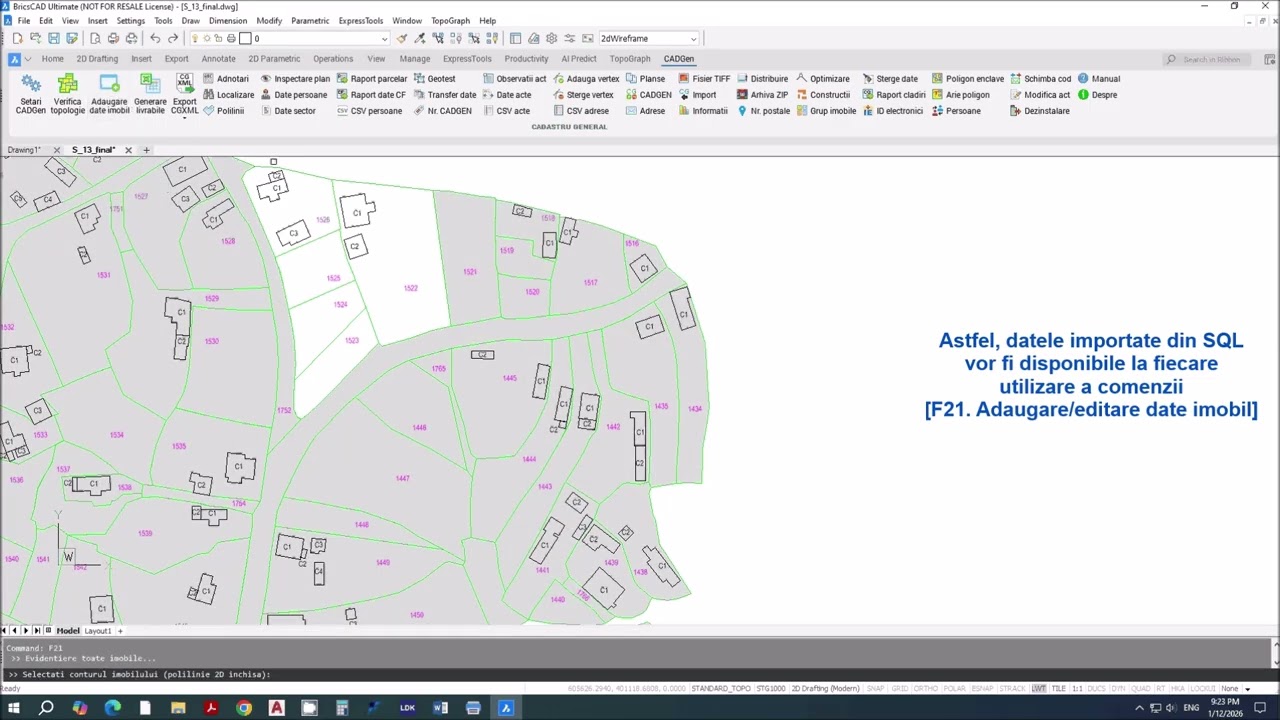The image size is (1280, 720).
Task: Choose Polilinii tool
Action: [223, 111]
